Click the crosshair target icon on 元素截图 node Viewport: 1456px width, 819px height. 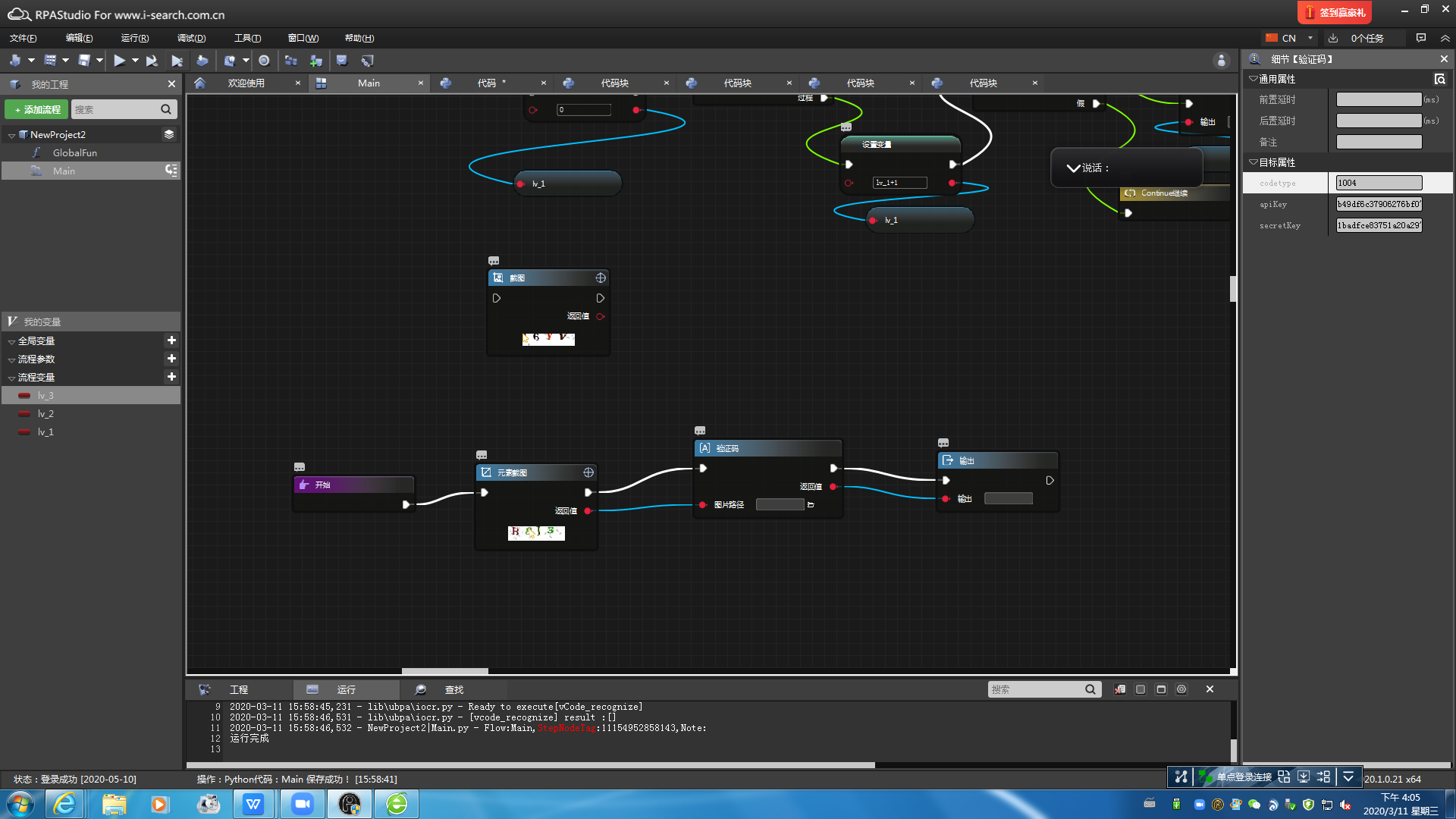[x=588, y=472]
